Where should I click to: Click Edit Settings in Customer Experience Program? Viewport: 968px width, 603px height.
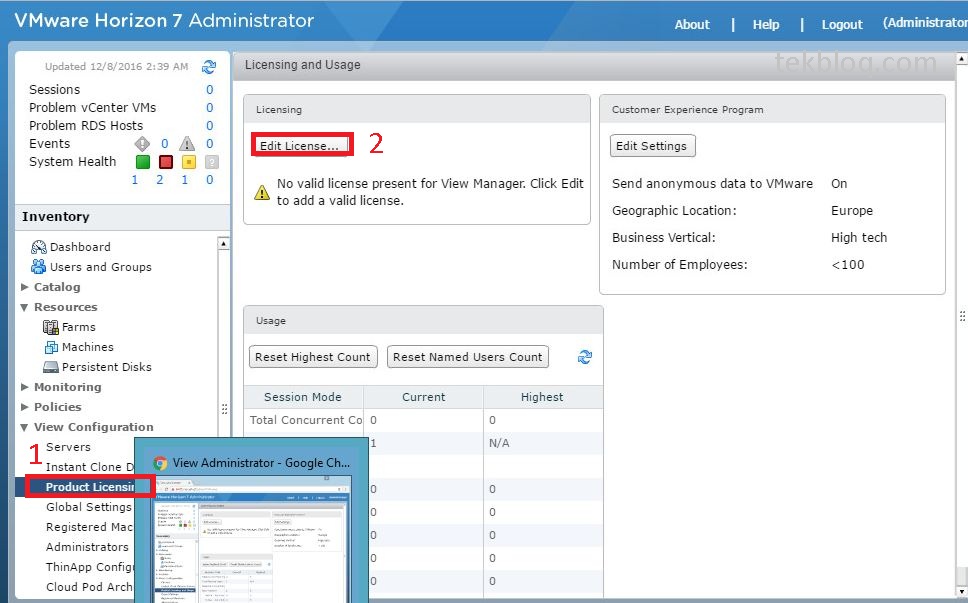pos(653,146)
